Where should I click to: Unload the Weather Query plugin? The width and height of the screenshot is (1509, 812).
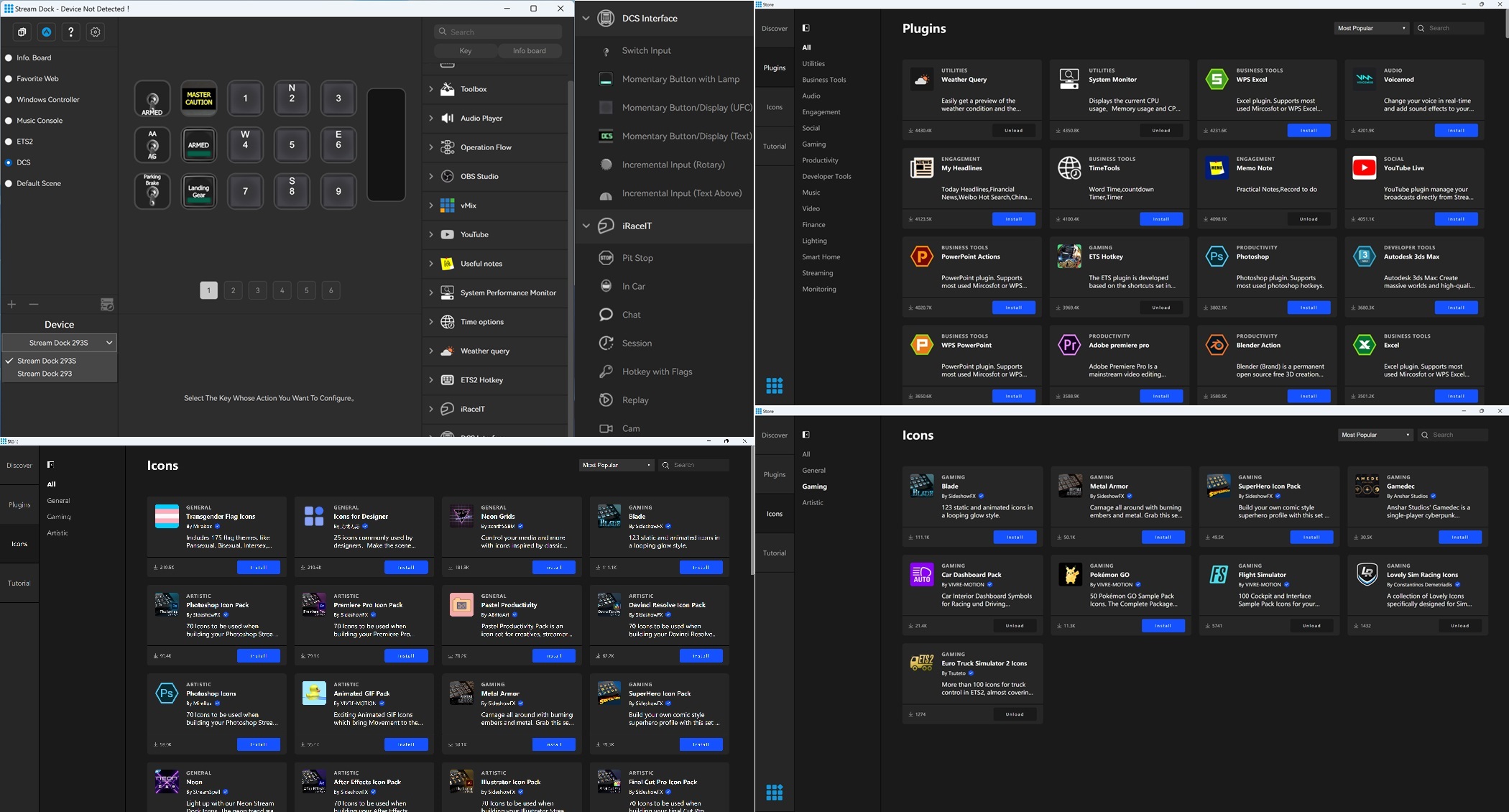(x=1014, y=131)
